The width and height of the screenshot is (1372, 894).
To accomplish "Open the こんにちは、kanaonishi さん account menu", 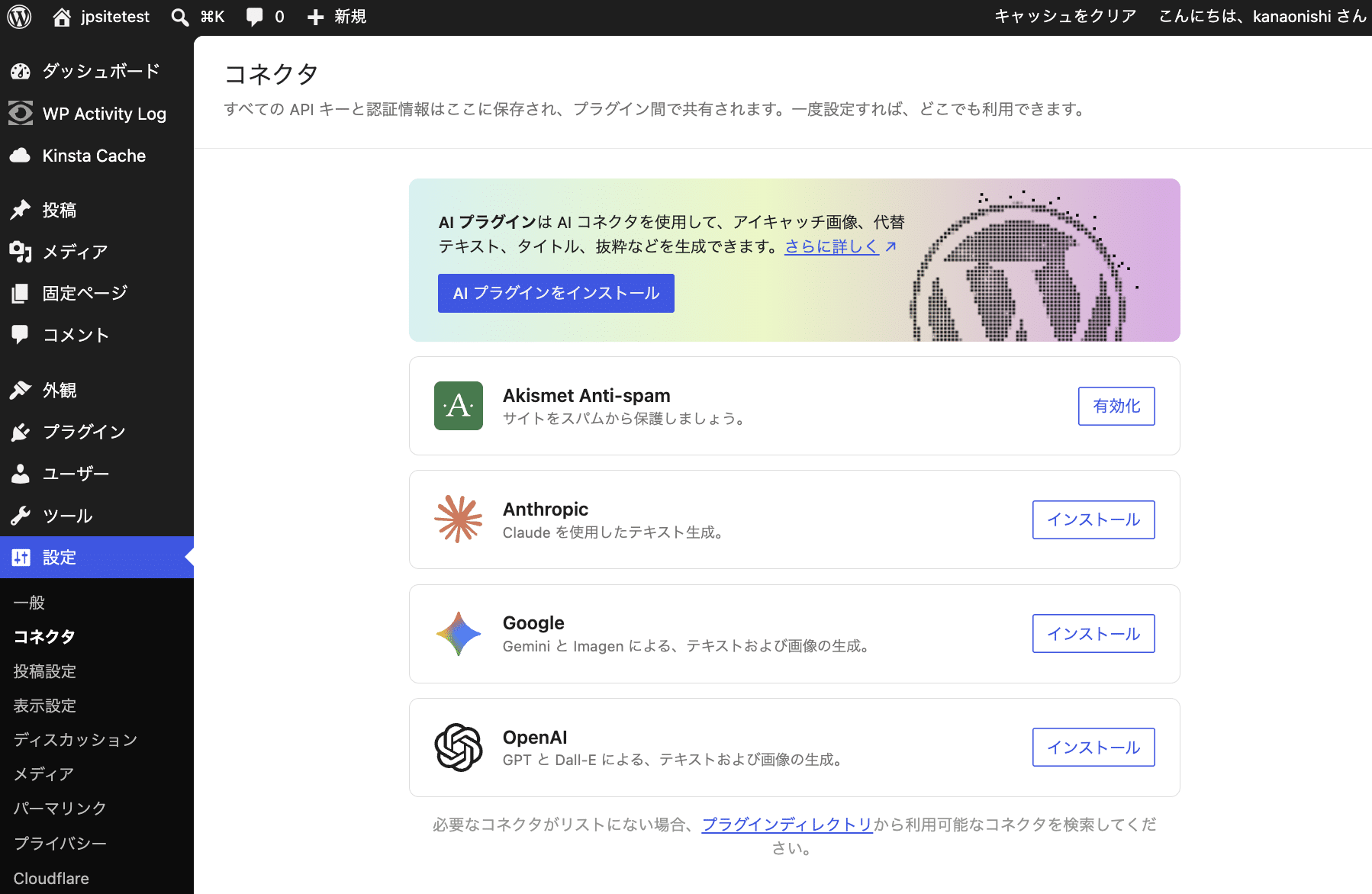I will point(1262,17).
